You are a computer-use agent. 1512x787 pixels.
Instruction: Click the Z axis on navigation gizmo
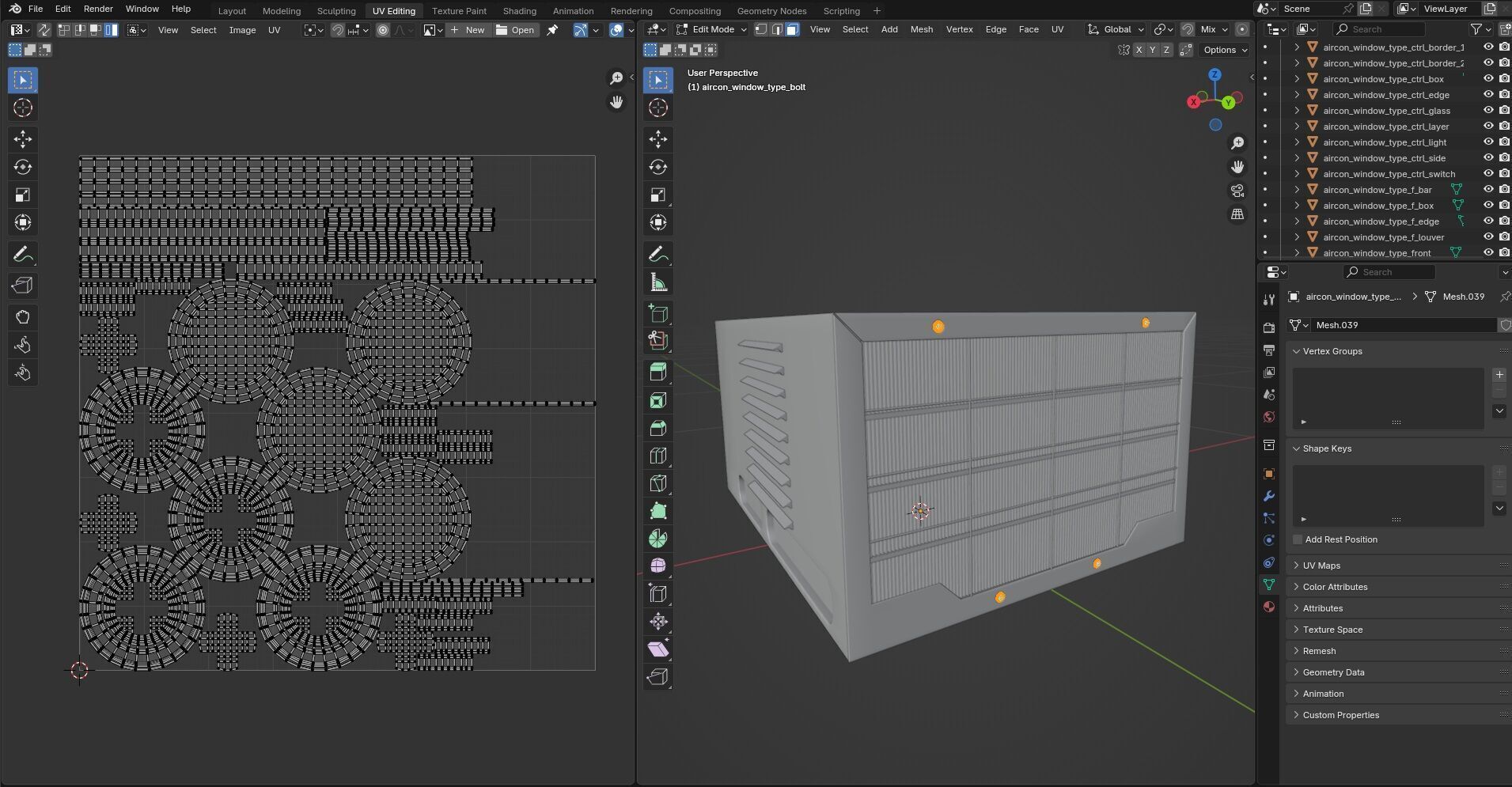point(1215,74)
